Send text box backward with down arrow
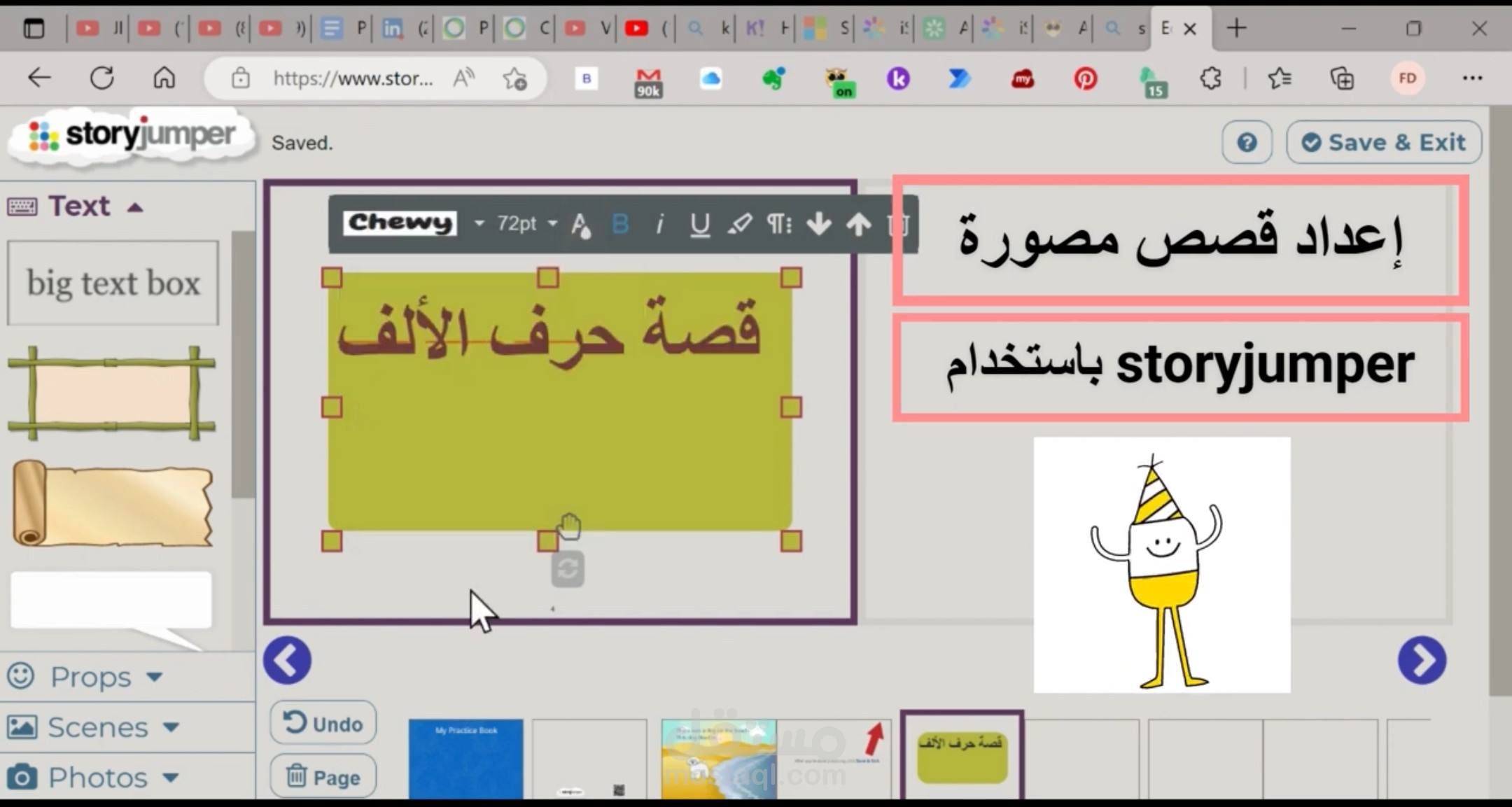 pyautogui.click(x=818, y=224)
